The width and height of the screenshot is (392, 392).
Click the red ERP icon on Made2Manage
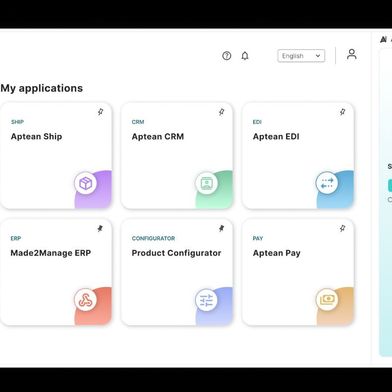coord(86,300)
